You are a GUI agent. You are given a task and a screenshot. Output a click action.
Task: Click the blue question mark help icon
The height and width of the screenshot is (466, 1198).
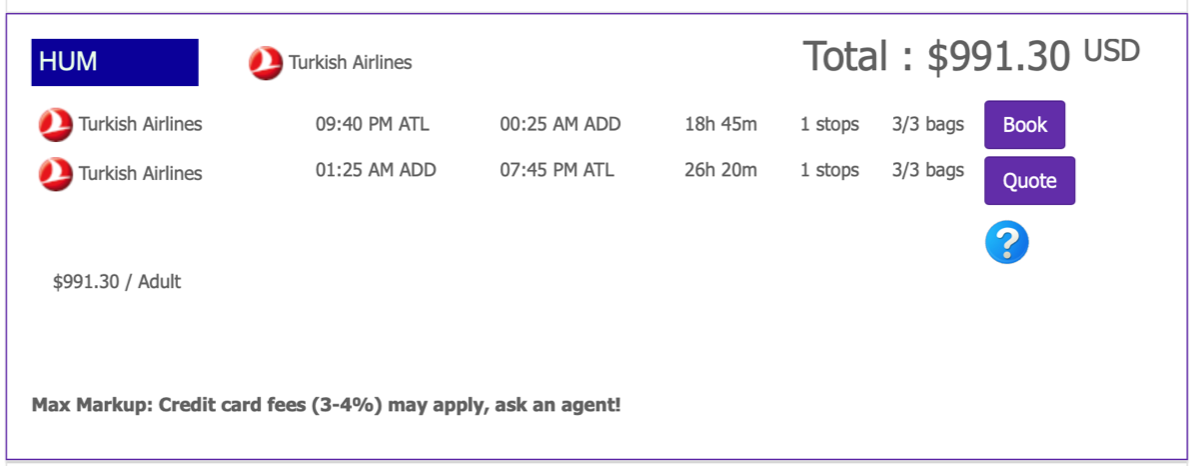1006,243
